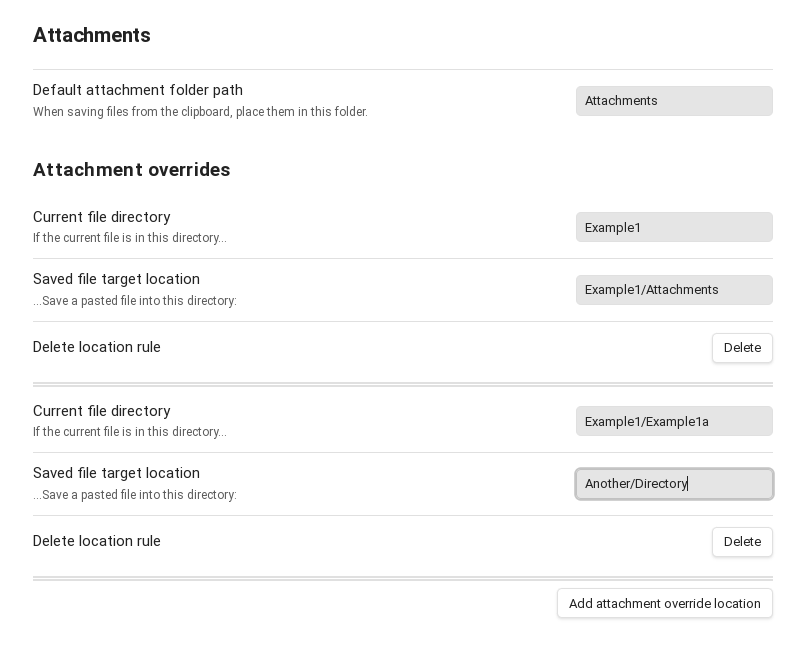The image size is (803, 647).
Task: Click the default attachment folder path field
Action: click(673, 101)
